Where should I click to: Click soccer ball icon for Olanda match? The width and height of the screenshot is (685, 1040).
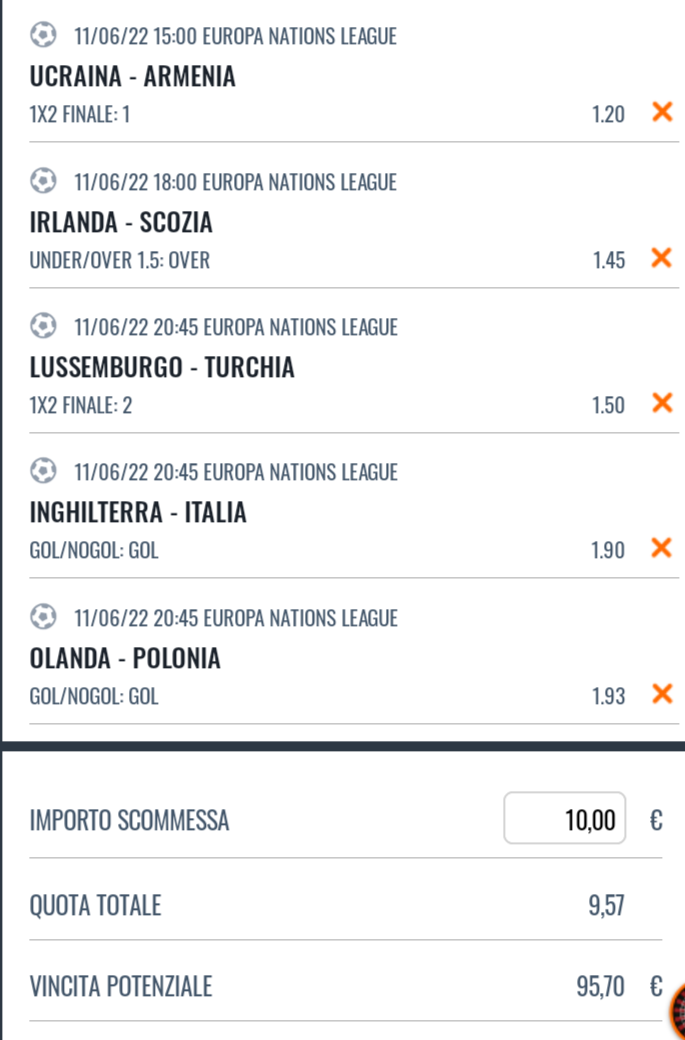(43, 617)
